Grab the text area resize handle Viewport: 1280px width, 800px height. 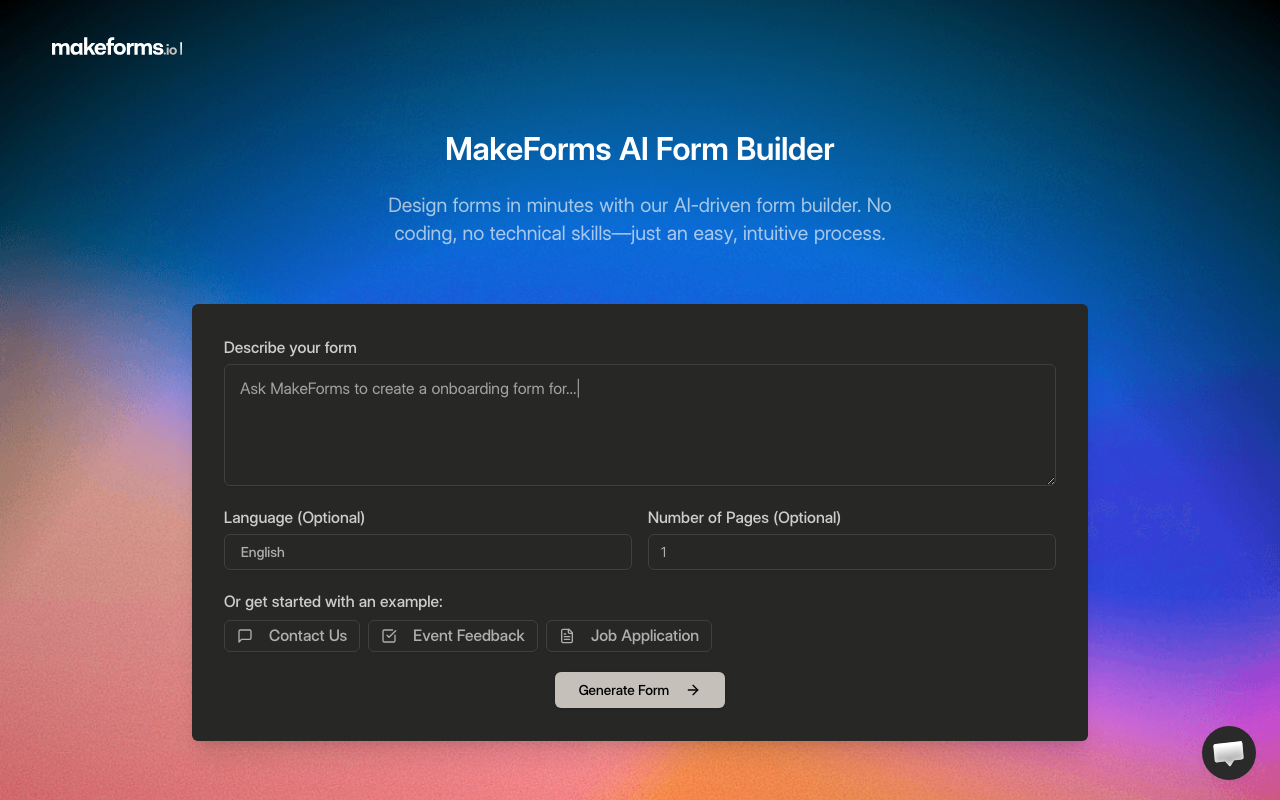coord(1049,479)
